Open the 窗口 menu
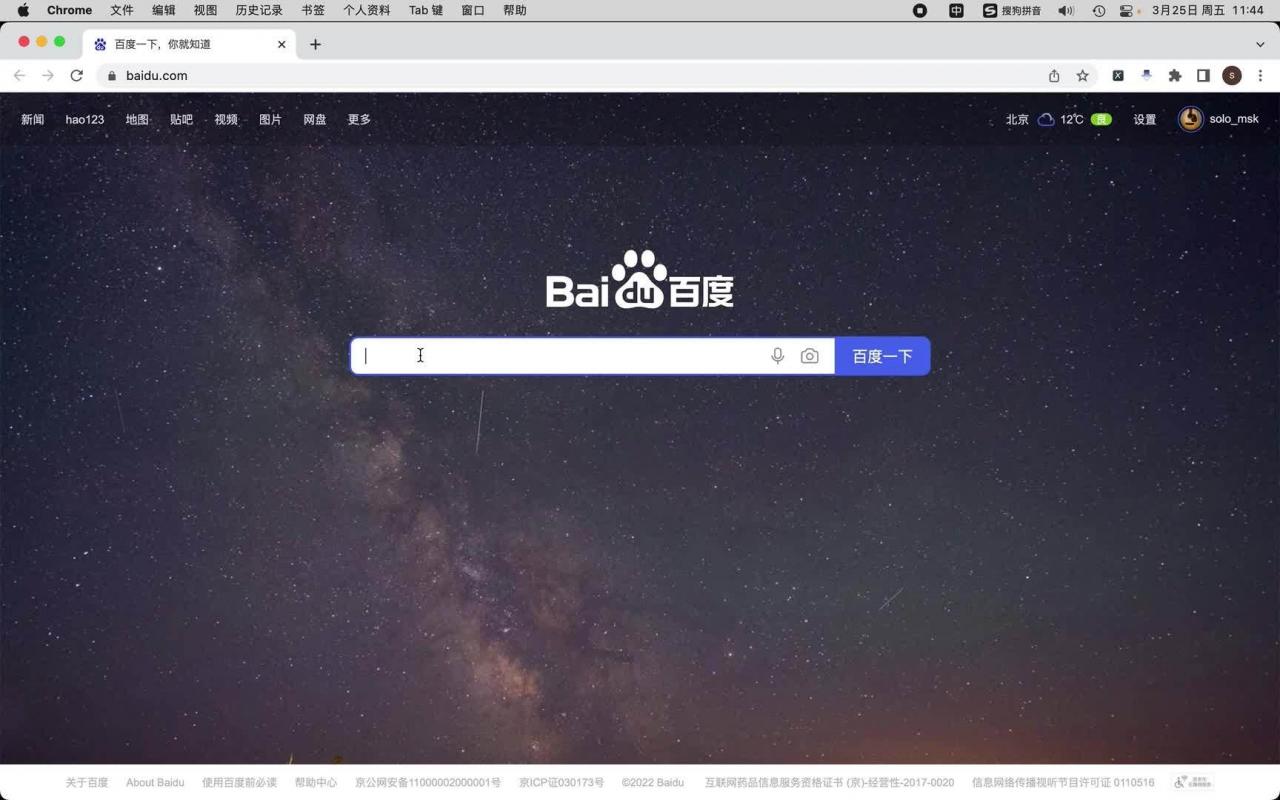The image size is (1280, 800). click(473, 10)
